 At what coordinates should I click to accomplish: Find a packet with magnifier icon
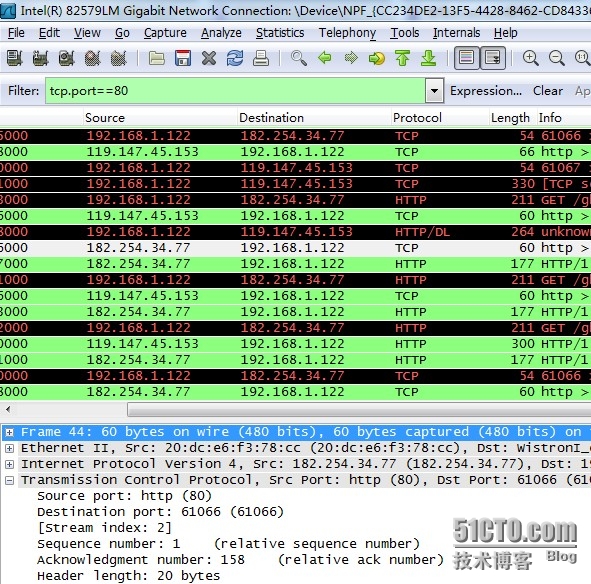(x=299, y=58)
